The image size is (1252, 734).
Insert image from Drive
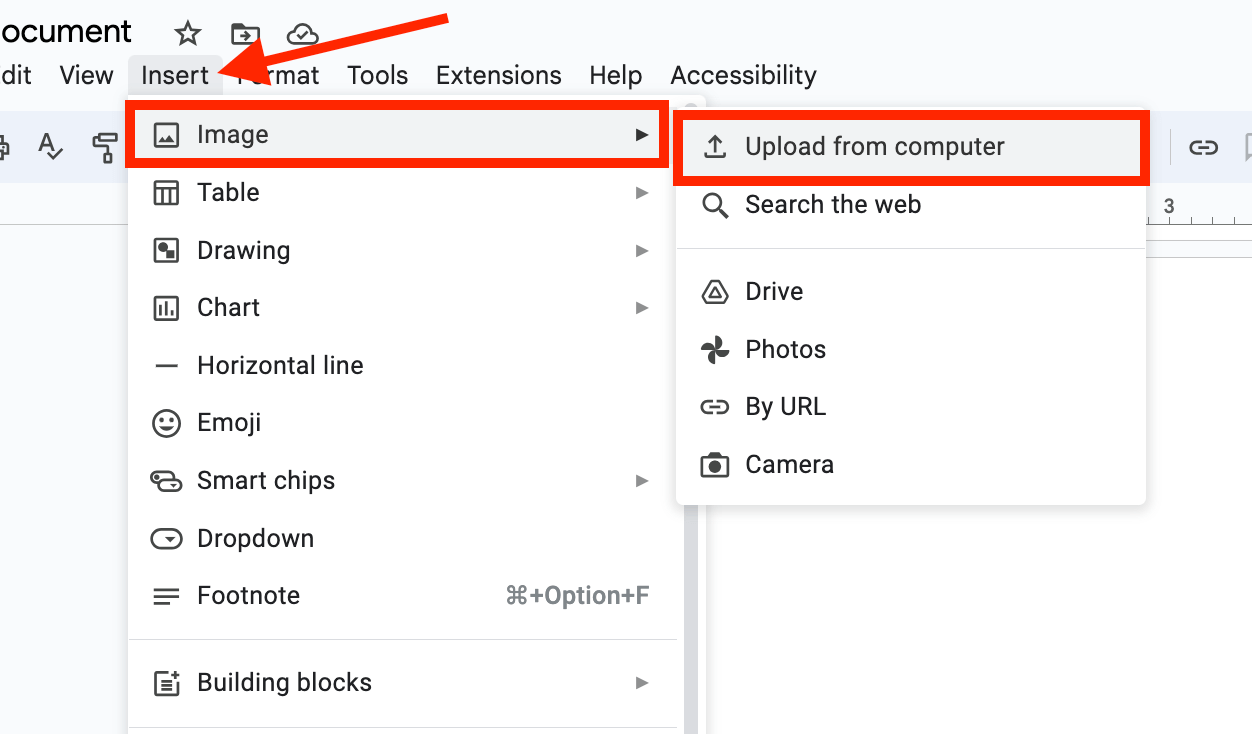pyautogui.click(x=911, y=292)
